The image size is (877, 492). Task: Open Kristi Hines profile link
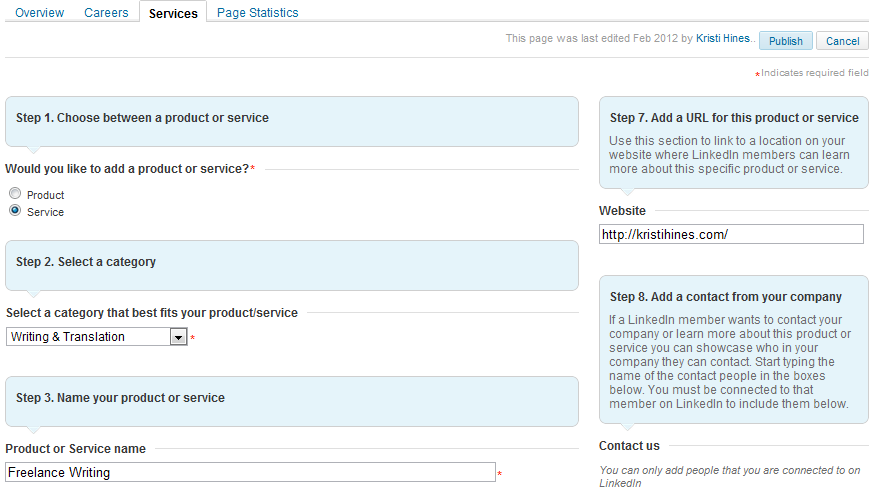[723, 38]
